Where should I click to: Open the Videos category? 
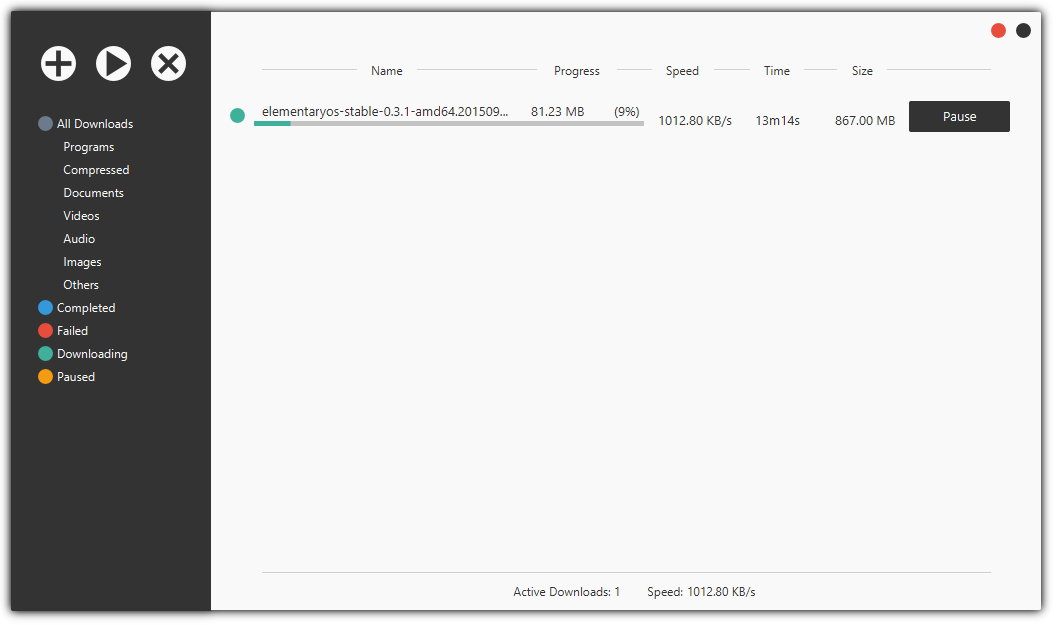81,216
